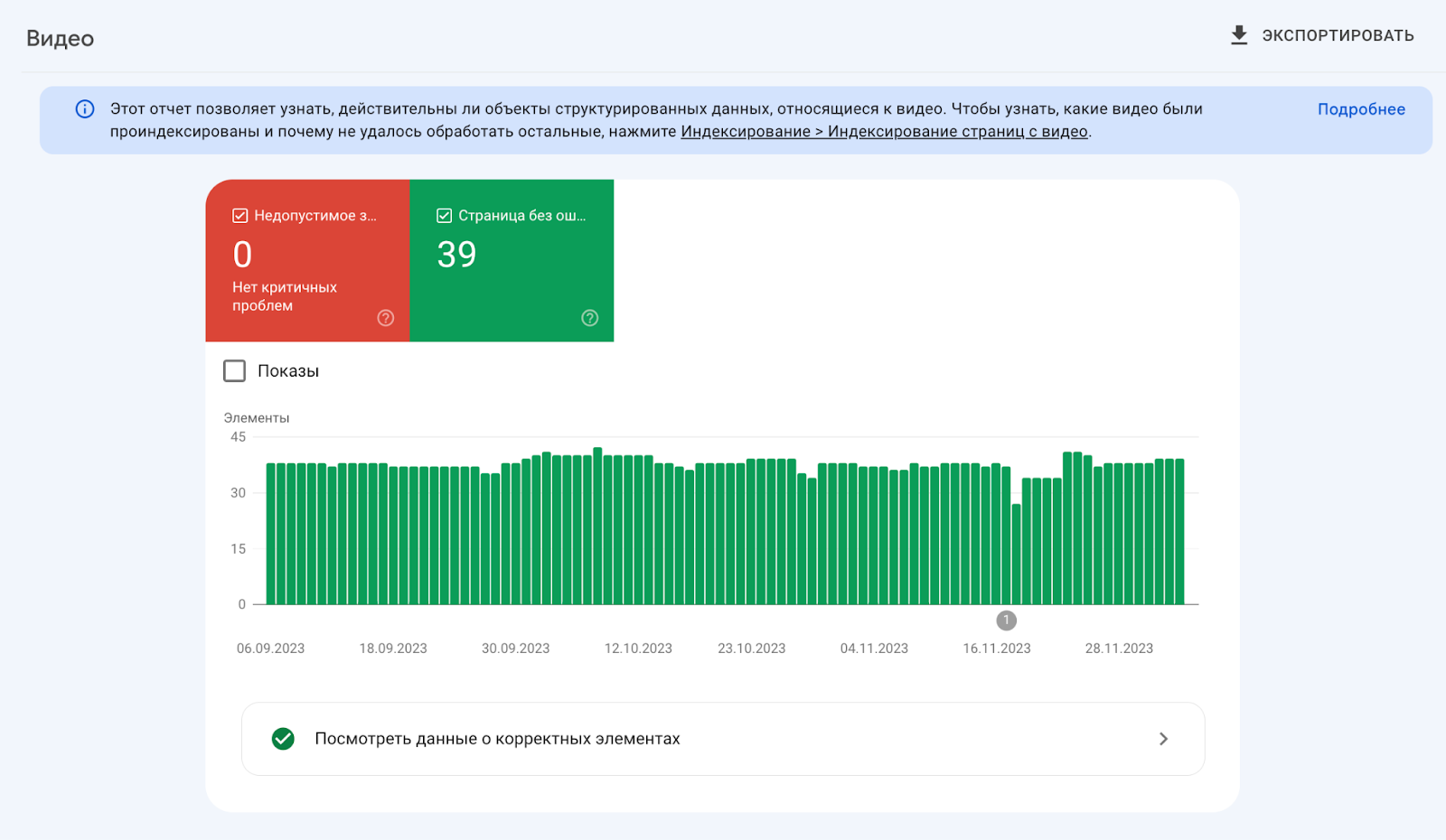Click the Видео page heading
The width and height of the screenshot is (1446, 840).
point(61,39)
